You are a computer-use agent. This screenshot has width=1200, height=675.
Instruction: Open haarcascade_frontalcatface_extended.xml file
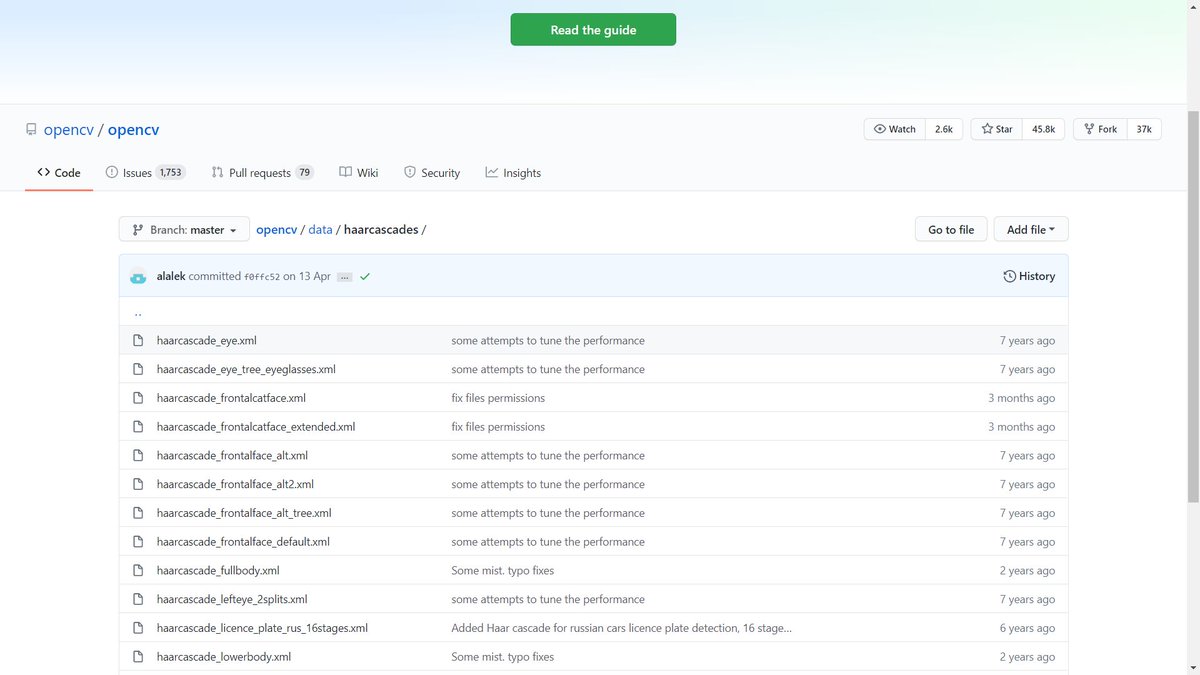[256, 427]
